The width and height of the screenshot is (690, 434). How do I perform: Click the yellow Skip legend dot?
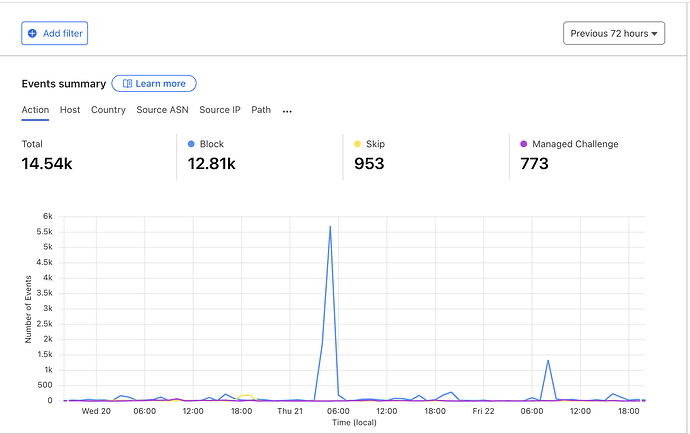[357, 144]
